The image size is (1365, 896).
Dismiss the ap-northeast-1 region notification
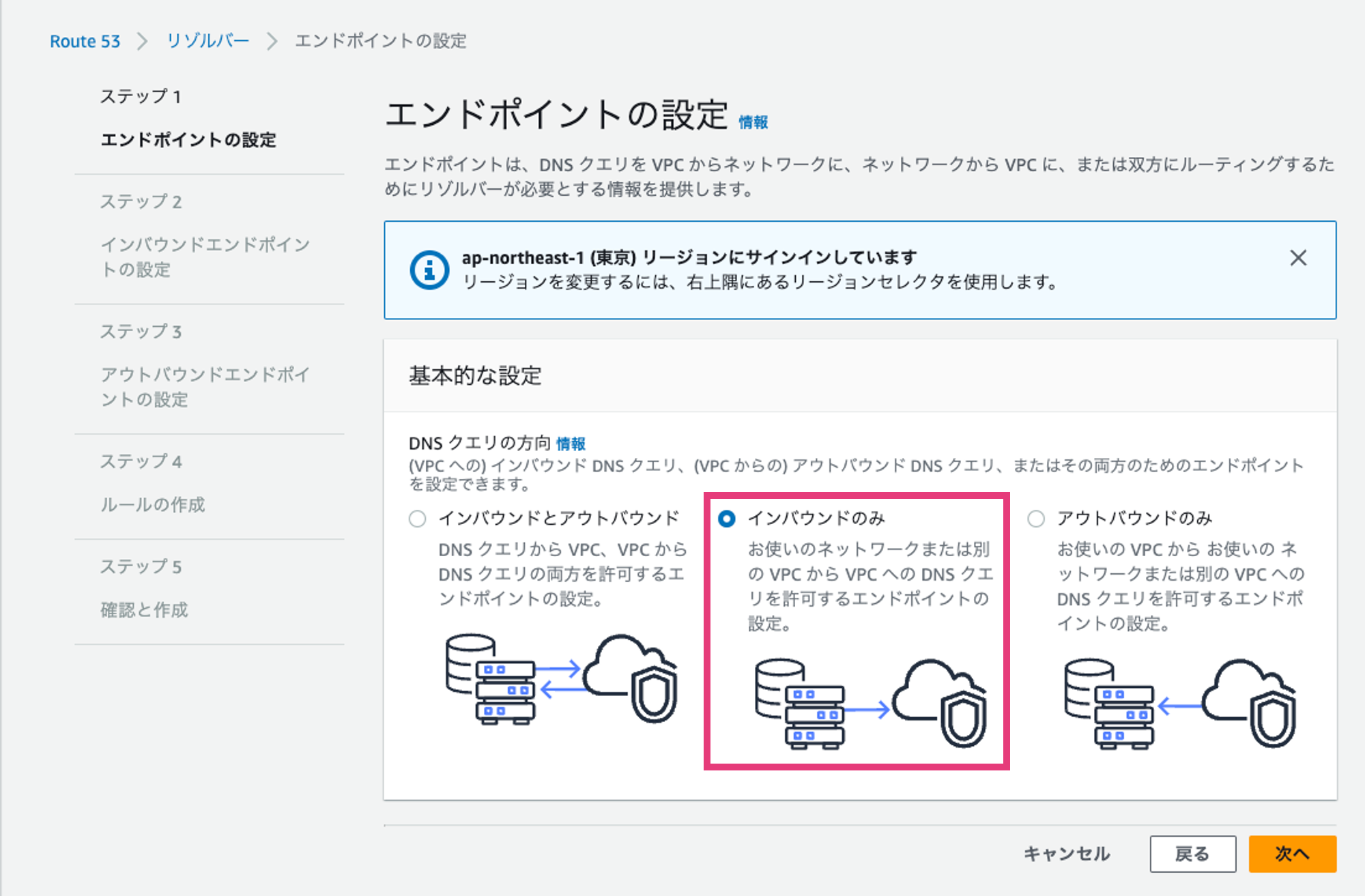pos(1298,258)
